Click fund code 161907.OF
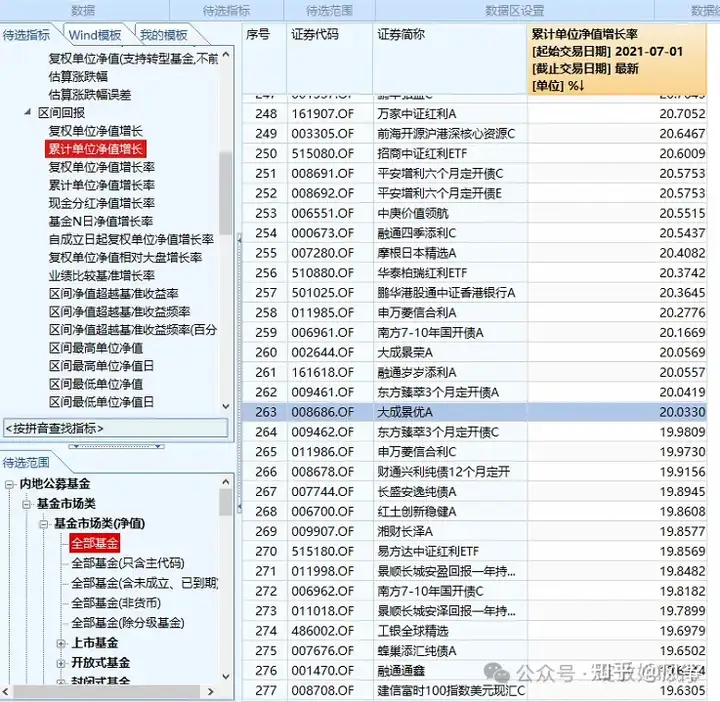Image resolution: width=720 pixels, height=702 pixels. (x=323, y=114)
